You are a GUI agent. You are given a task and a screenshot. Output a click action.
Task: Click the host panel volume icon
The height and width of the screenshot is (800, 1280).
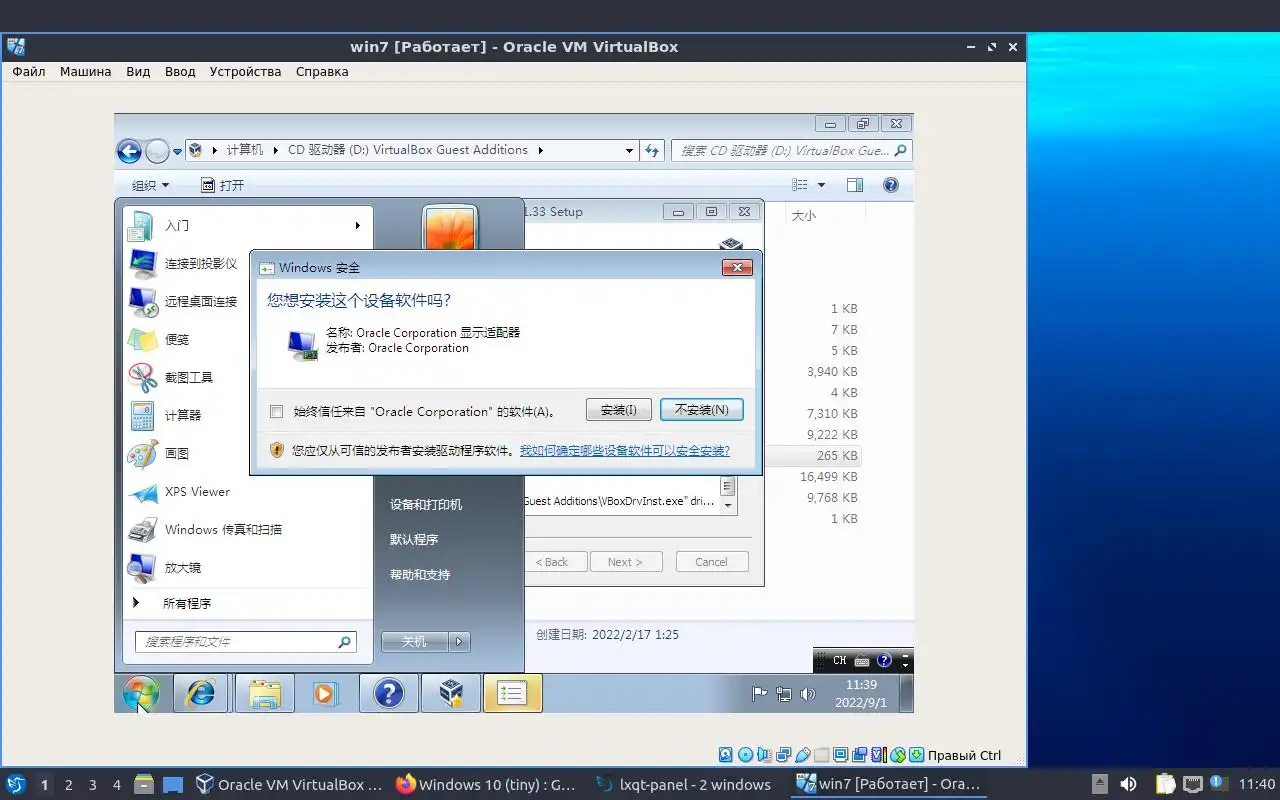[1128, 784]
